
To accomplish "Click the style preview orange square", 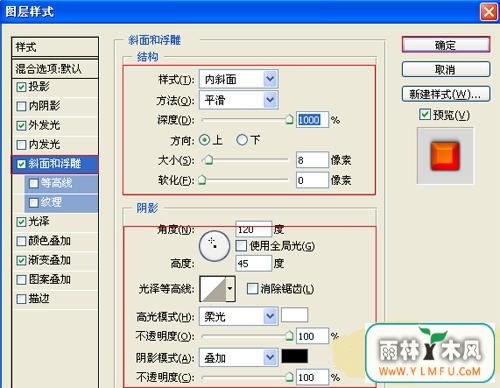I will pyautogui.click(x=445, y=156).
